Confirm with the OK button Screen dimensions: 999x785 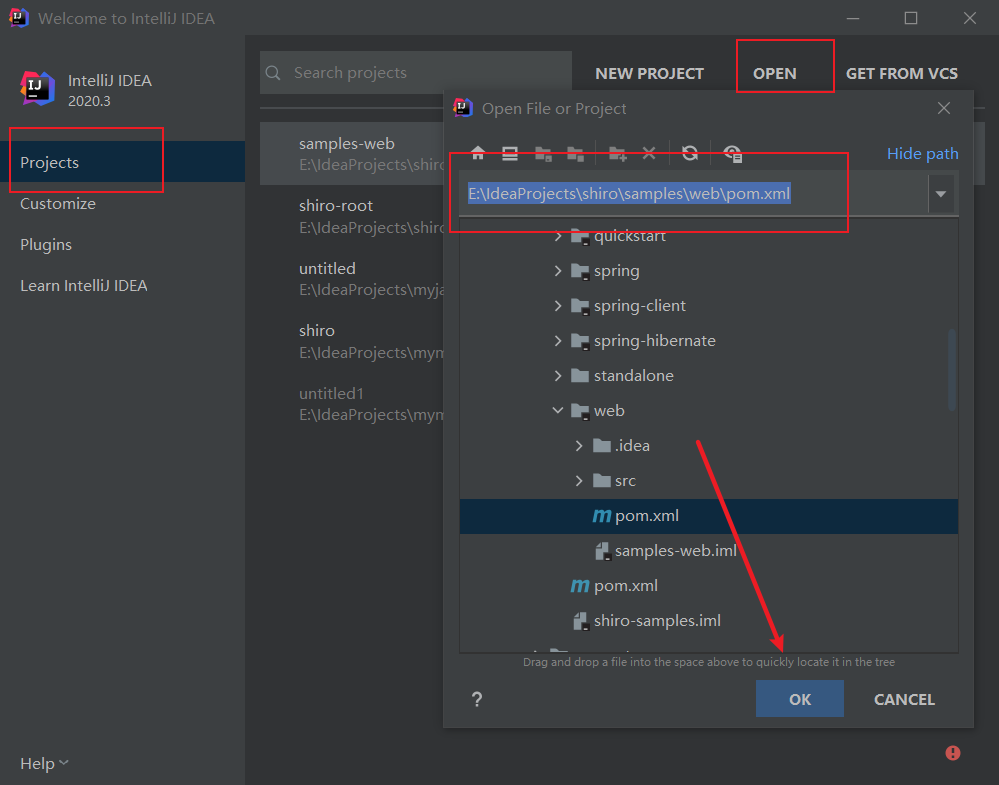coord(800,699)
